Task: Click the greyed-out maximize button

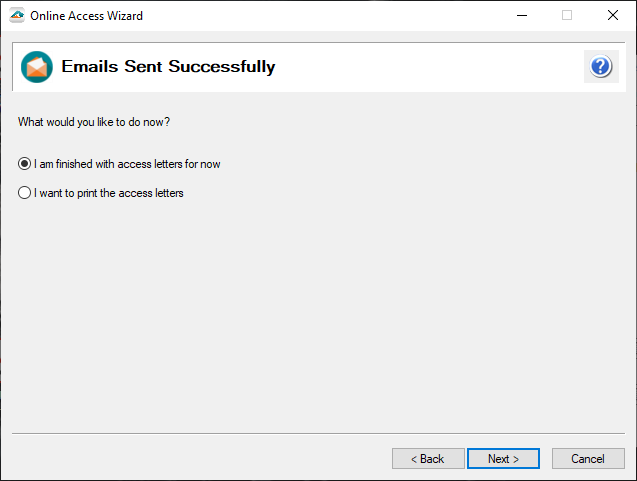Action: (x=567, y=15)
